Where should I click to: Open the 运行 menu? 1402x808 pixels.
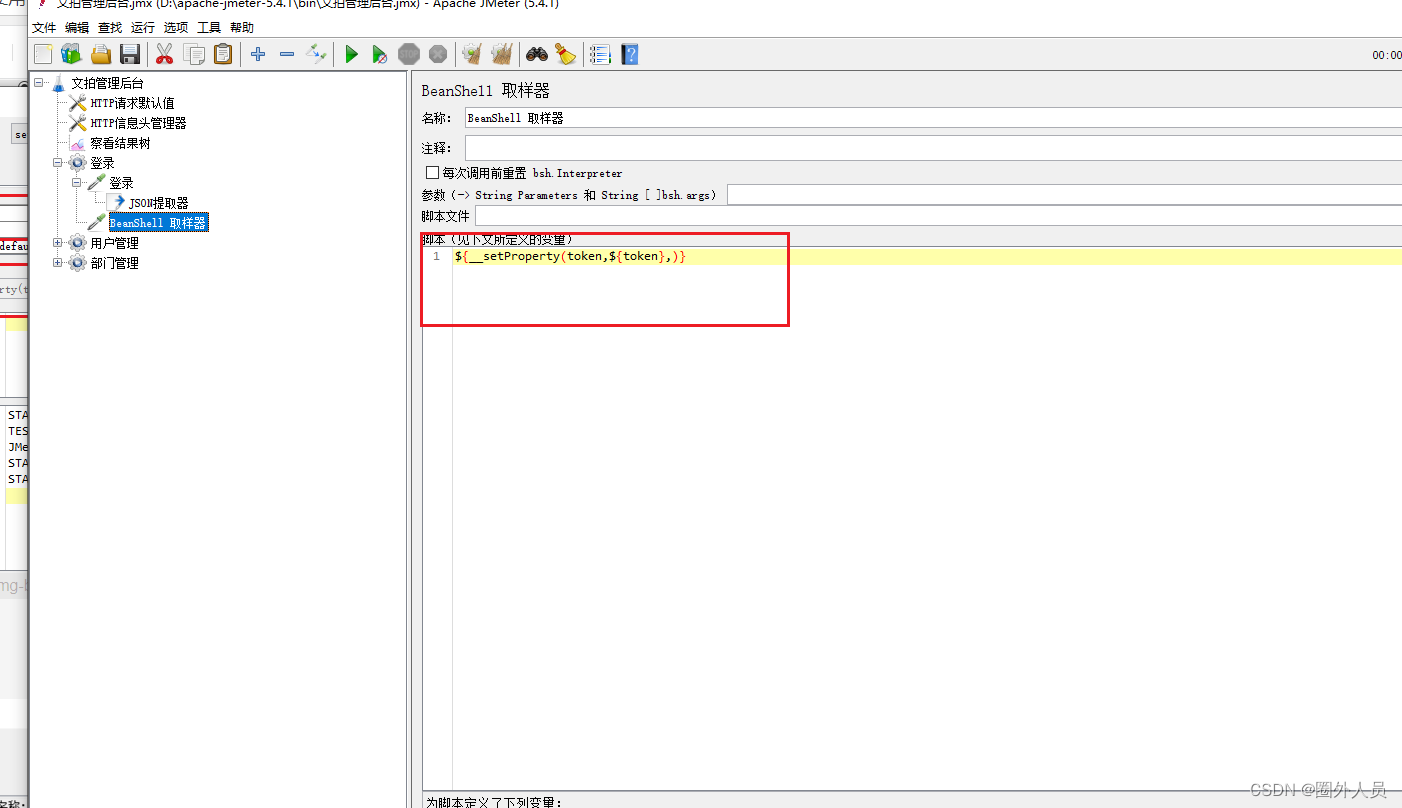click(x=143, y=28)
